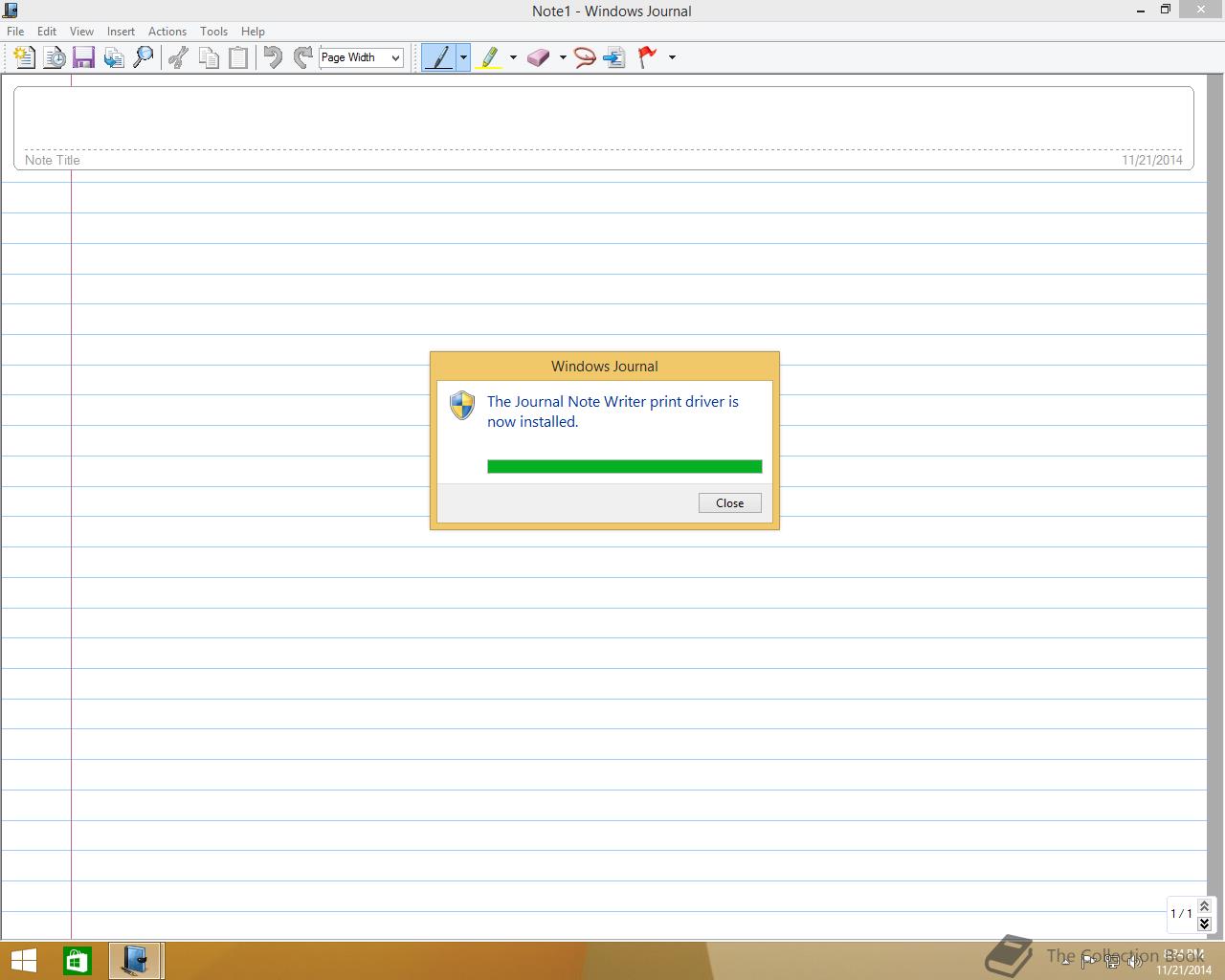Open the Help menu

pyautogui.click(x=253, y=32)
